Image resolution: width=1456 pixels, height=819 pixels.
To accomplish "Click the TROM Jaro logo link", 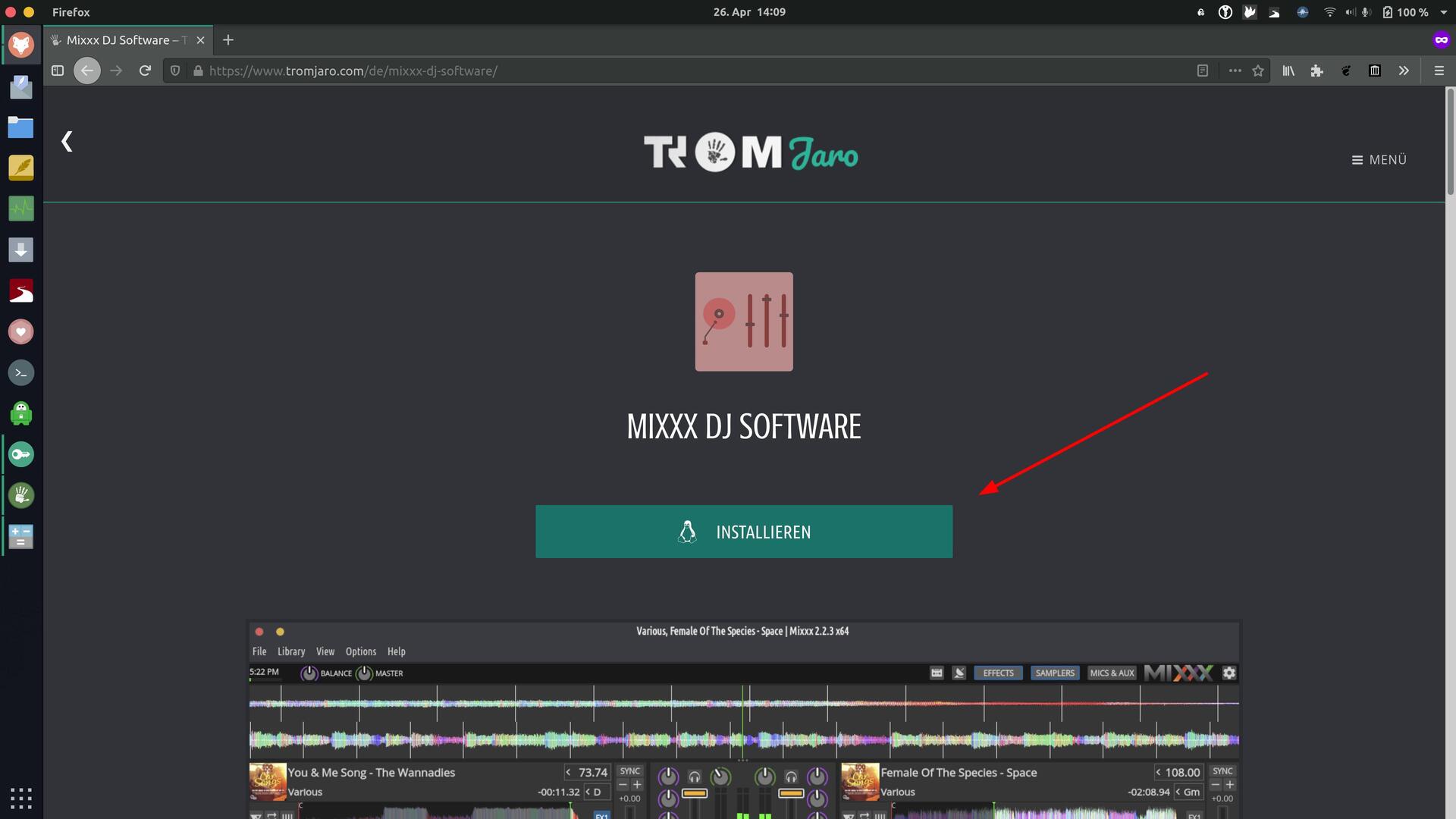I will click(x=750, y=153).
